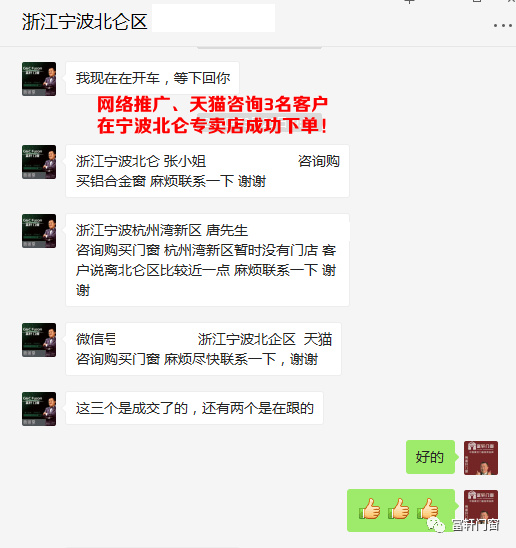Click the red avatar beside '好的'
Viewport: 516px width, 548px height.
pyautogui.click(x=481, y=458)
